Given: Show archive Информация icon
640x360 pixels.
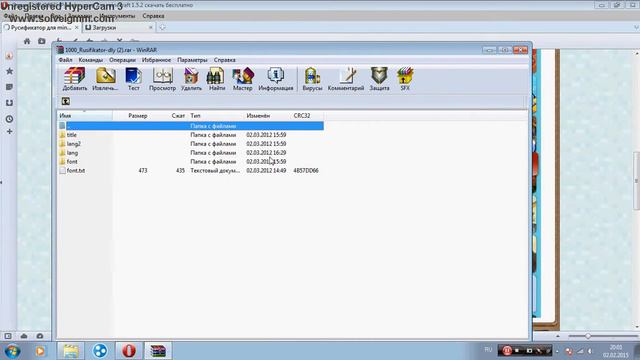Looking at the screenshot, I should point(276,79).
